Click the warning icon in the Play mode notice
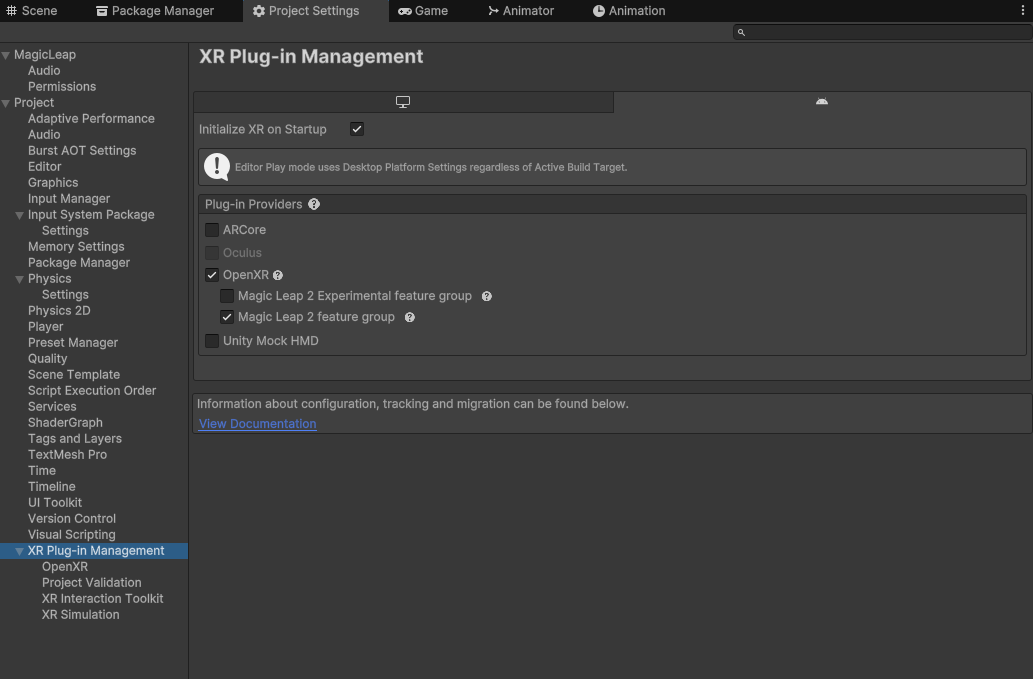This screenshot has width=1033, height=679. (216, 166)
